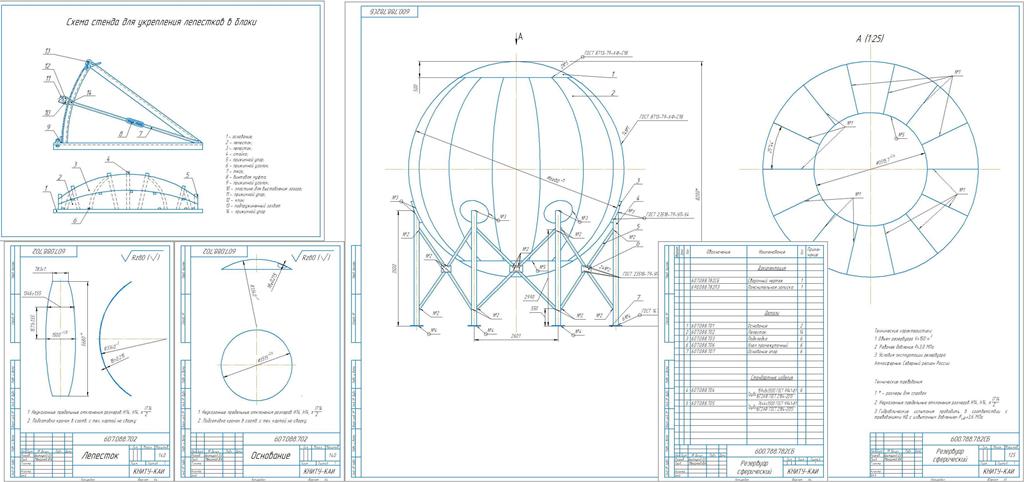The width and height of the screenshot is (1024, 482).
Task: Click the 'Детали' heading in the specification table
Action: coord(770,314)
